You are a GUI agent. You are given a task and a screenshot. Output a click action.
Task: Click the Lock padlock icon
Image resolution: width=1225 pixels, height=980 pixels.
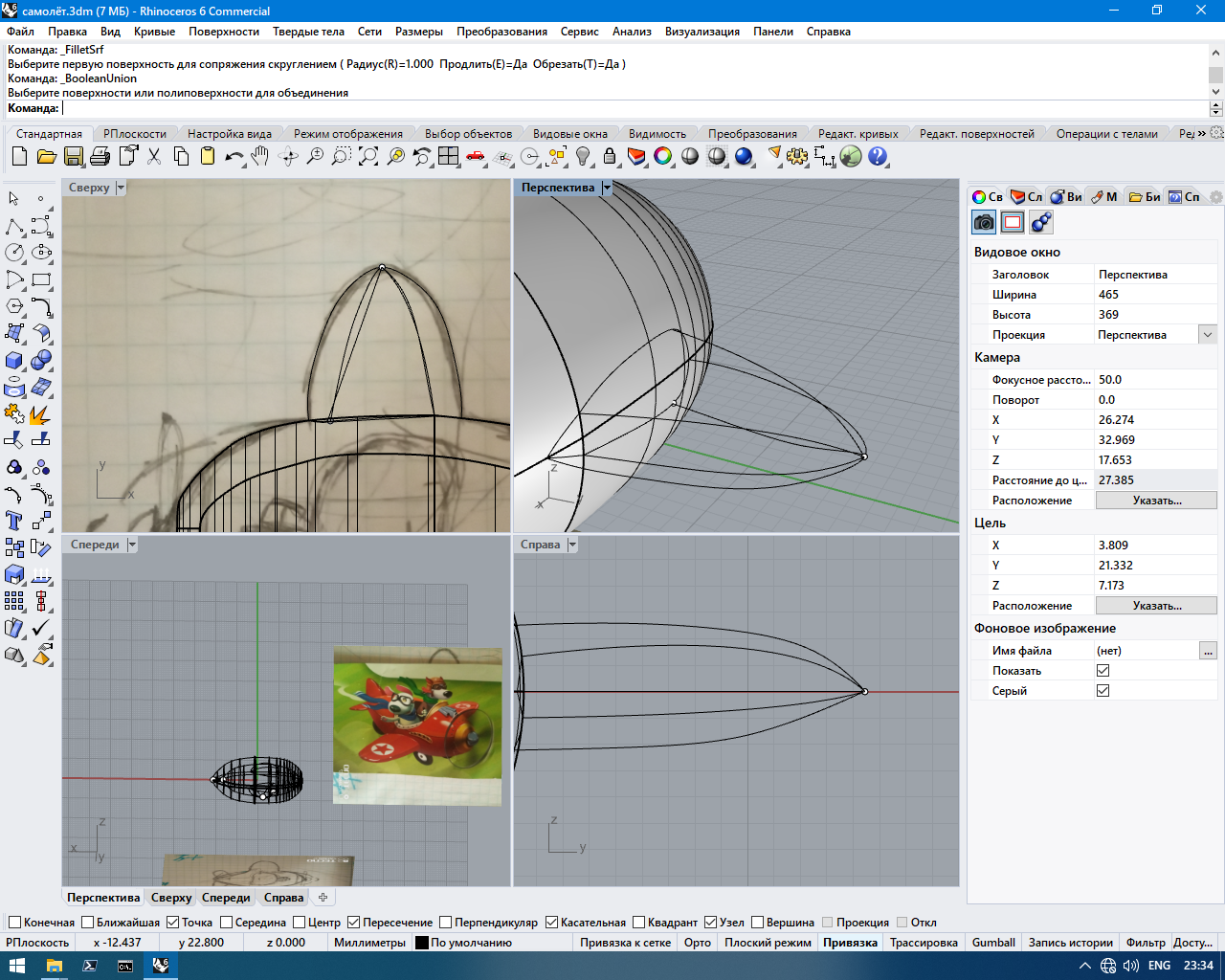click(610, 156)
